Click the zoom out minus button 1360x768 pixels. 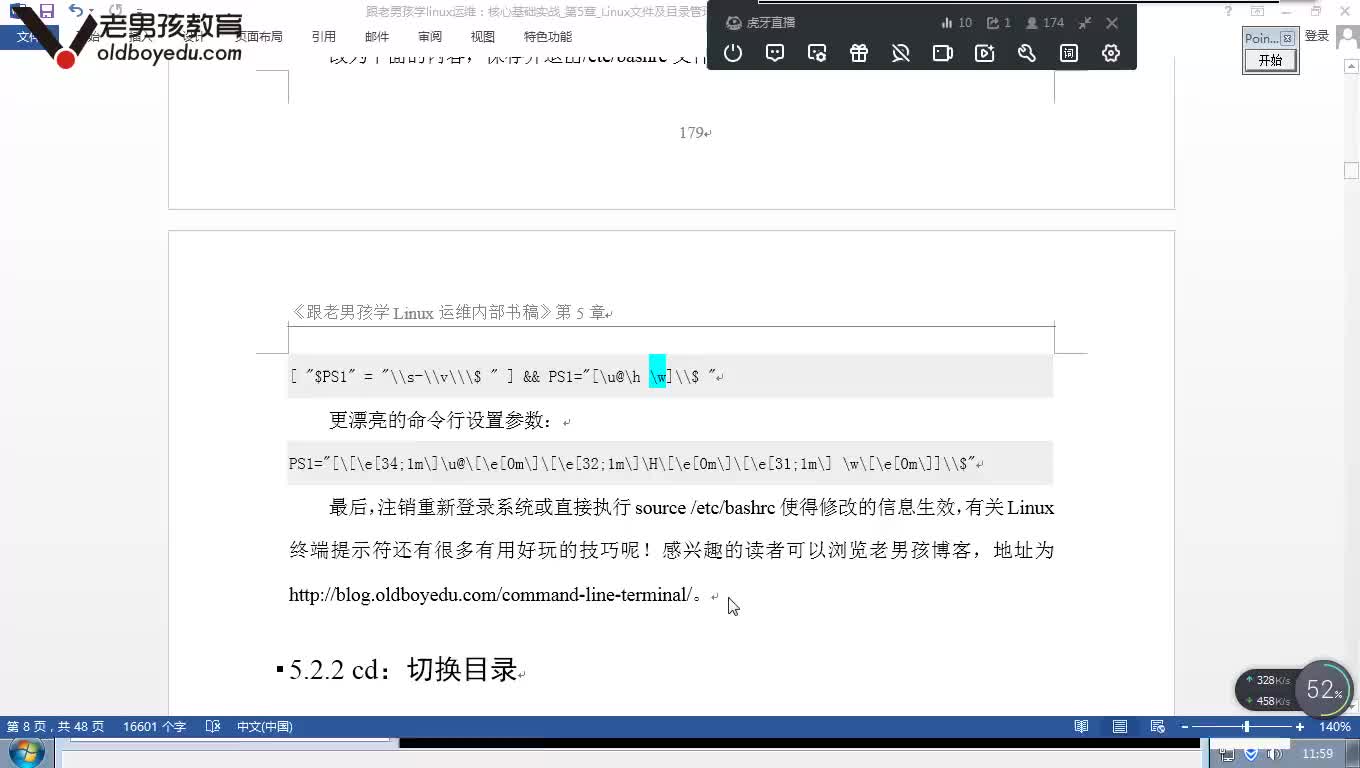pyautogui.click(x=1185, y=727)
